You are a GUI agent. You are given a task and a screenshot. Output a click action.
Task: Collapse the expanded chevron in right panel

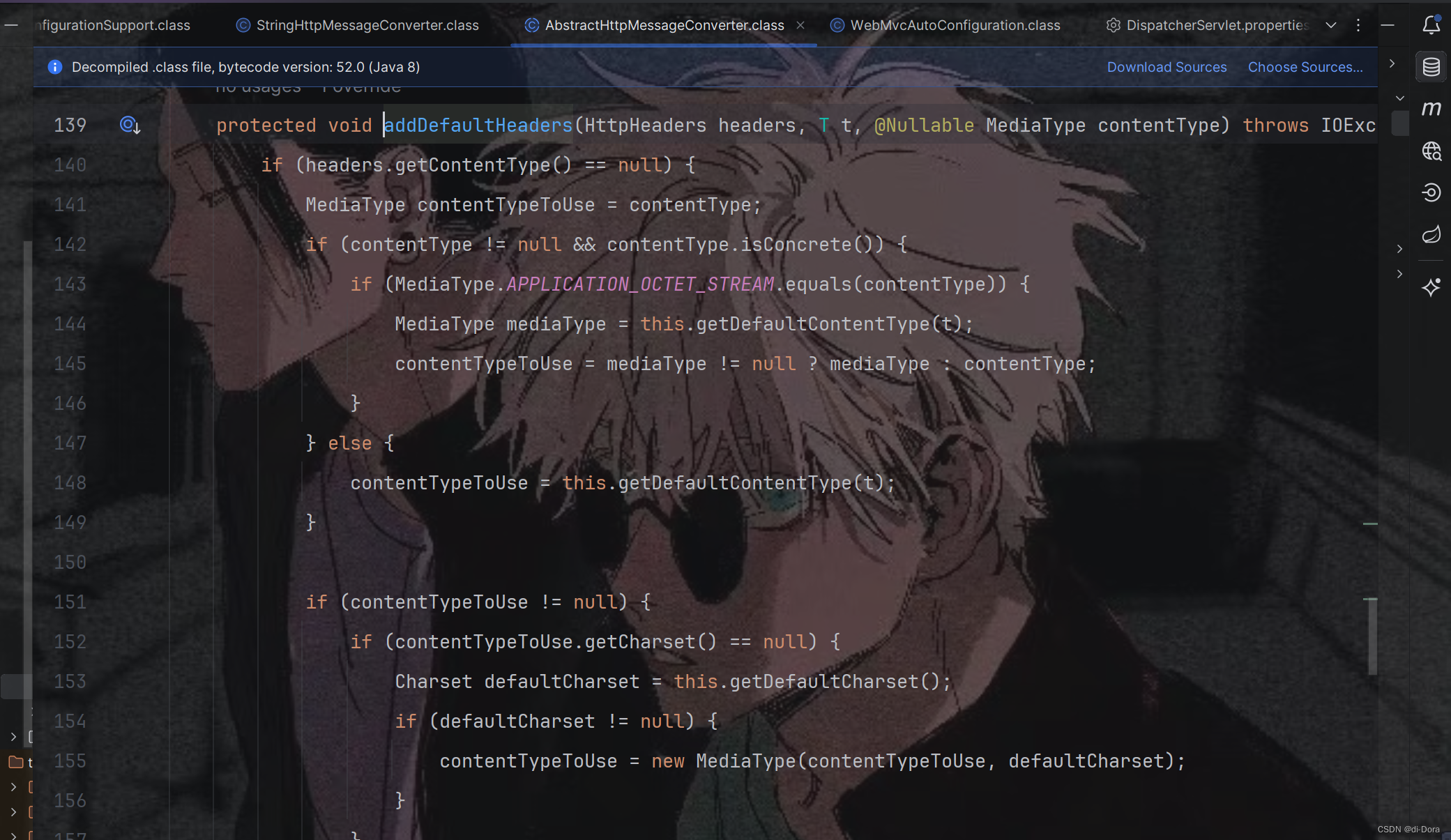point(1399,98)
